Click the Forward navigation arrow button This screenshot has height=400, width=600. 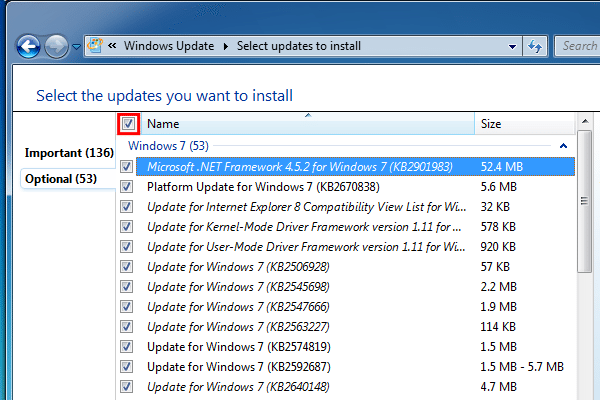tap(56, 46)
